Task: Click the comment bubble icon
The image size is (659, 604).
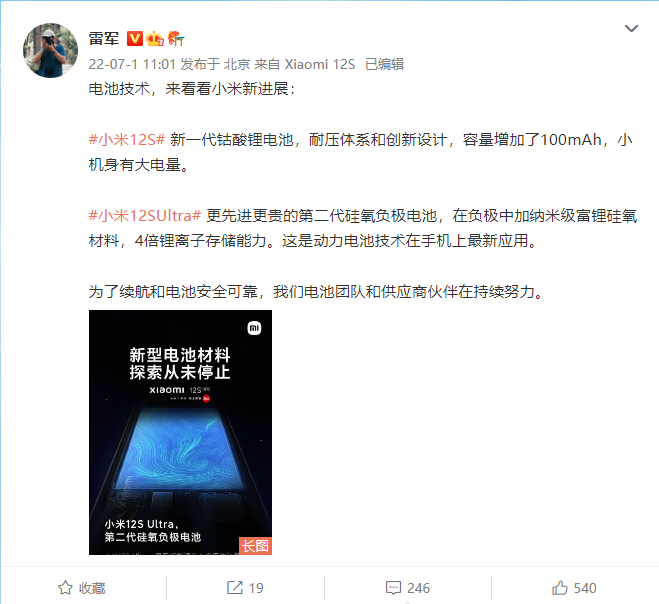Action: [x=393, y=588]
